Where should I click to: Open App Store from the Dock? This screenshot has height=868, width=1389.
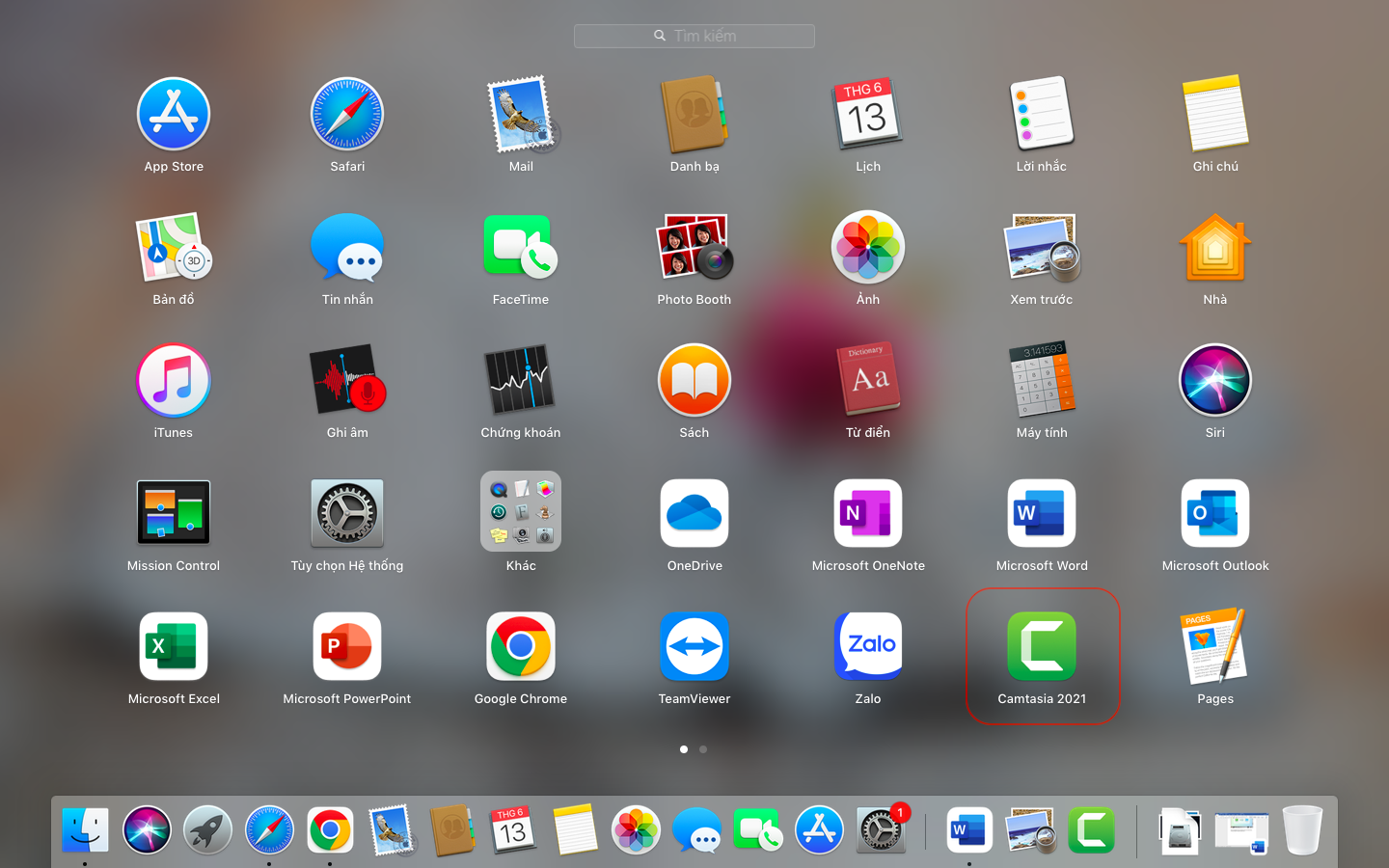[x=819, y=830]
